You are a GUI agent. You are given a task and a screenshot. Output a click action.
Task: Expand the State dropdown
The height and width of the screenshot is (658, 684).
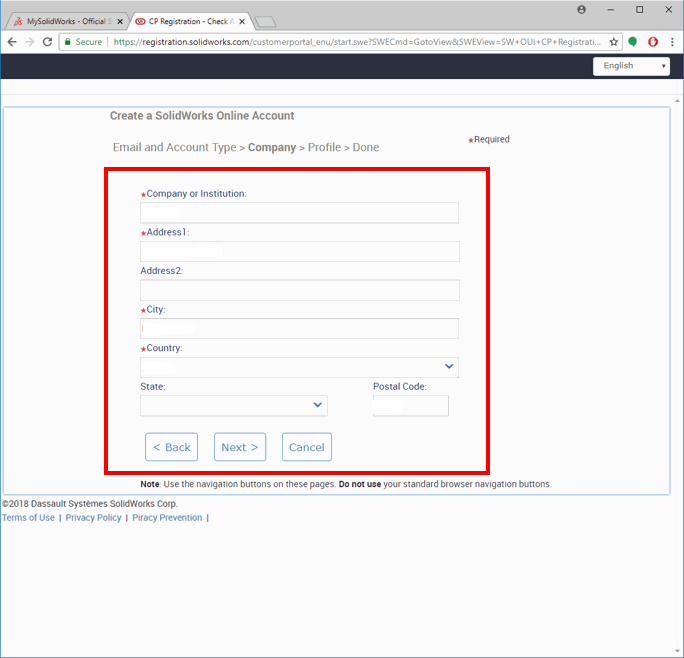point(233,405)
